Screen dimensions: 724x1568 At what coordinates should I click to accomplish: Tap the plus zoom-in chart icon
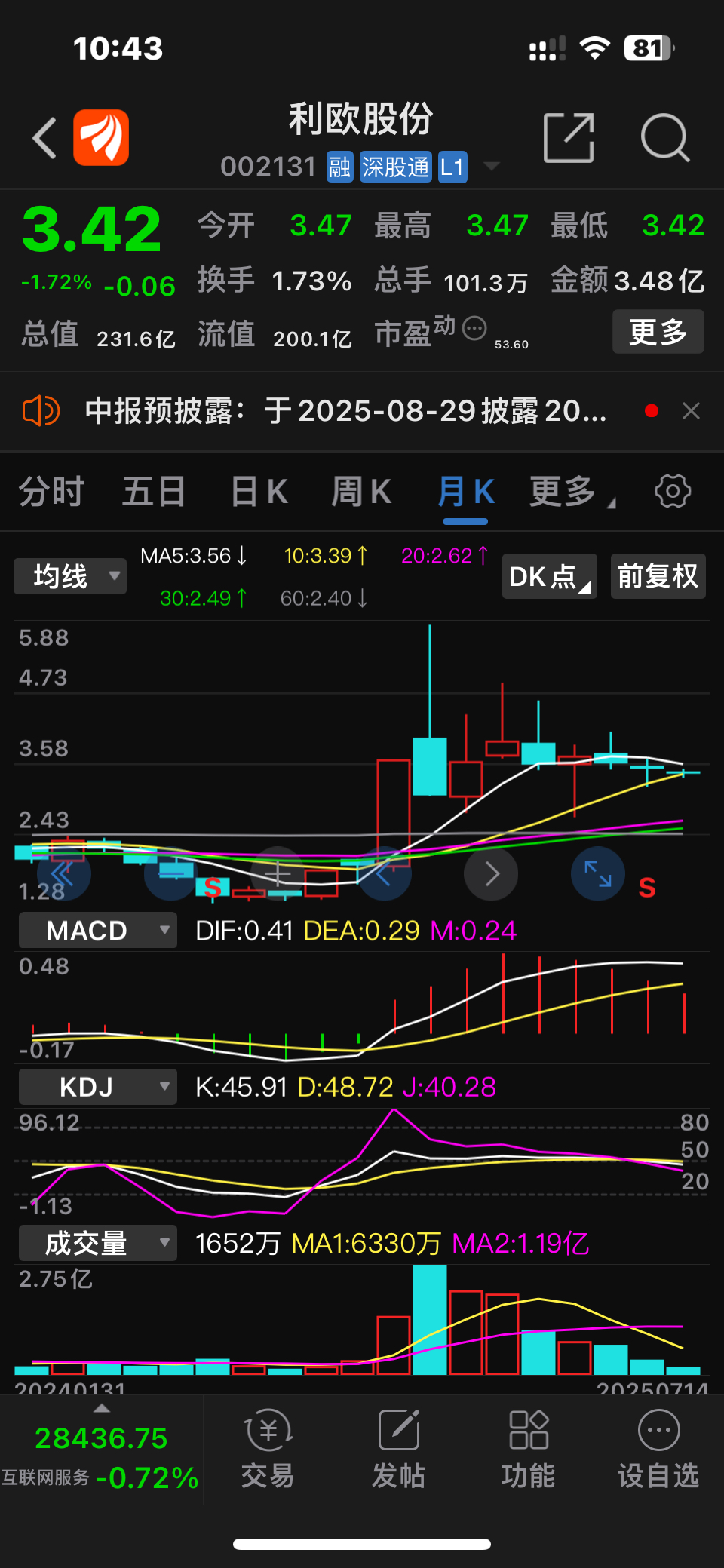tap(278, 874)
